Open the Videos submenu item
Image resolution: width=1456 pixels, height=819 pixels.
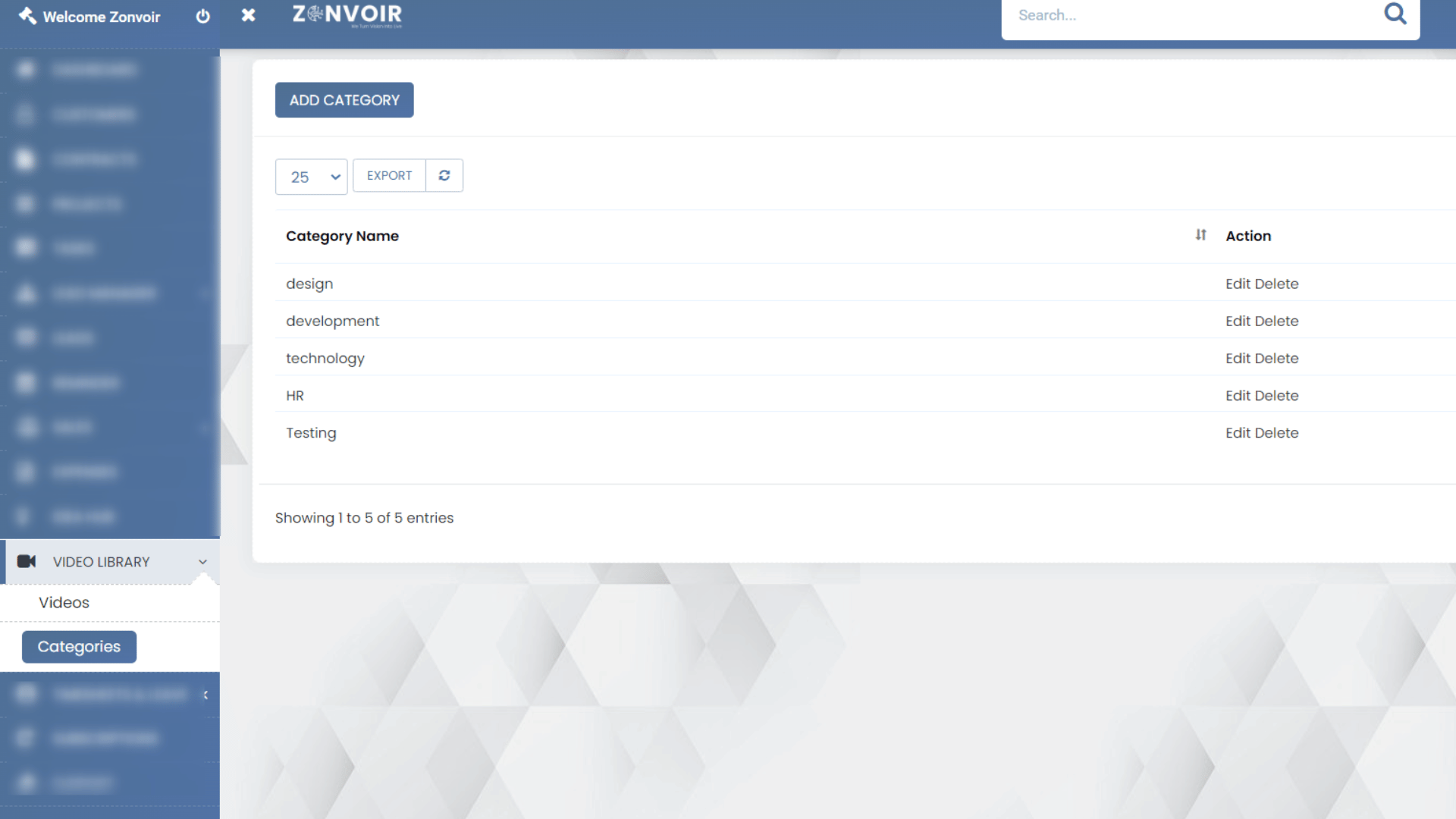(x=64, y=602)
